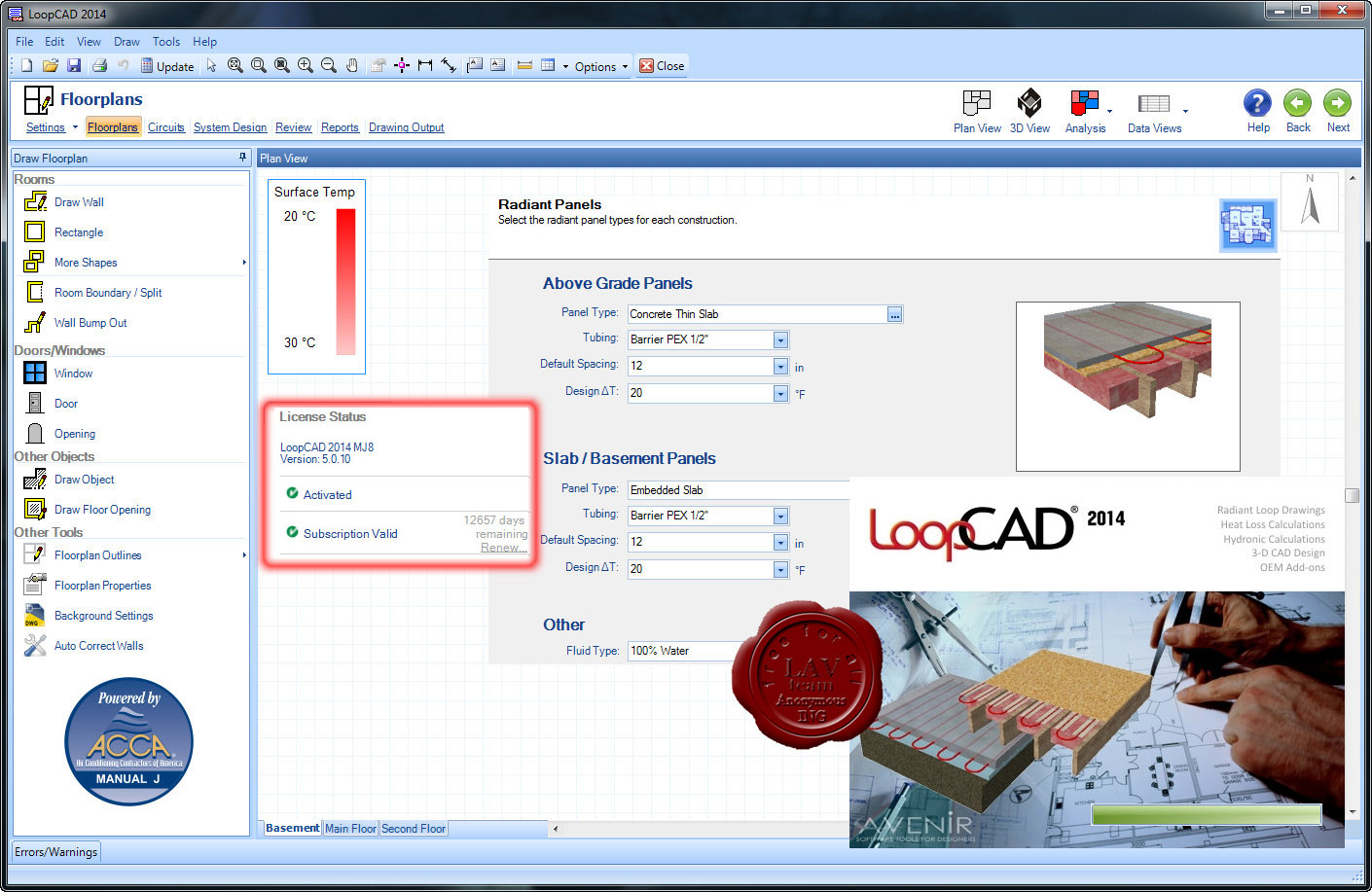
Task: Go to the Circuits section
Action: (x=166, y=127)
